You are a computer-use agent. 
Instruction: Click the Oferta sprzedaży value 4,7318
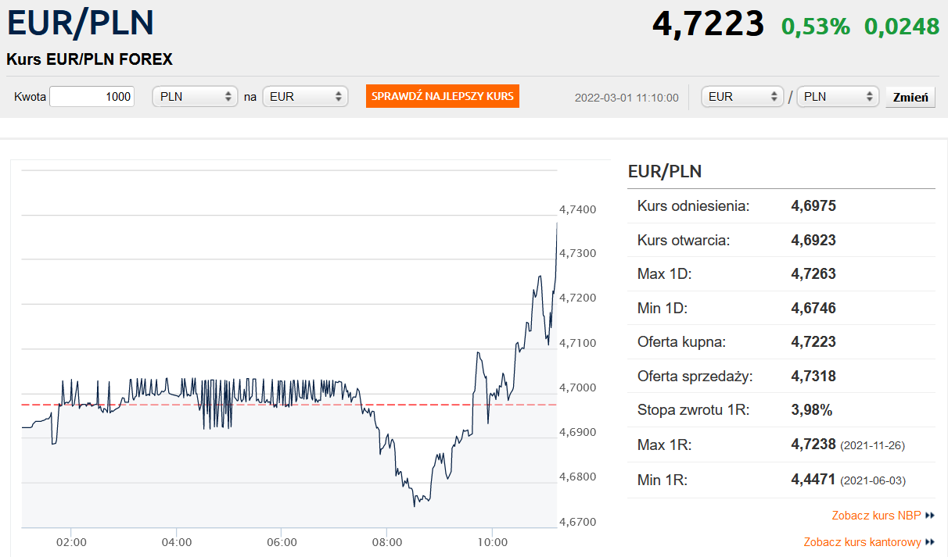813,376
